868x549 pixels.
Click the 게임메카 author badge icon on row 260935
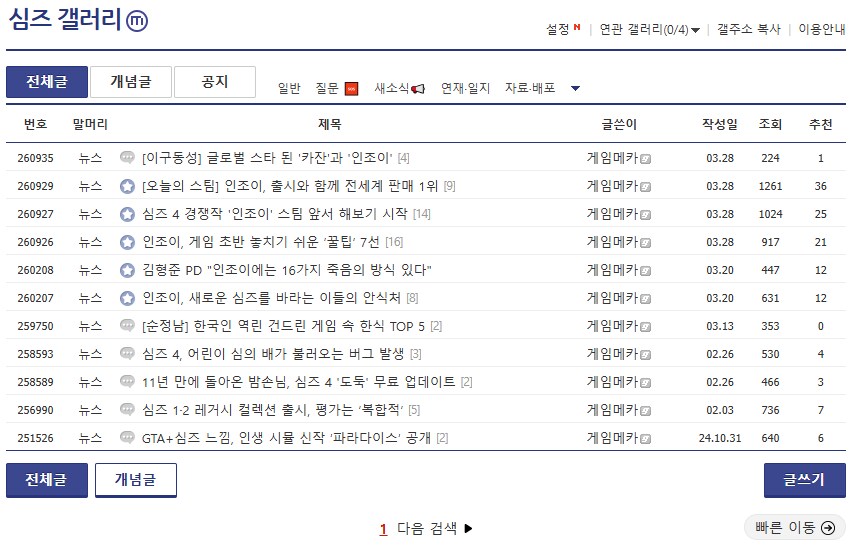tap(645, 159)
